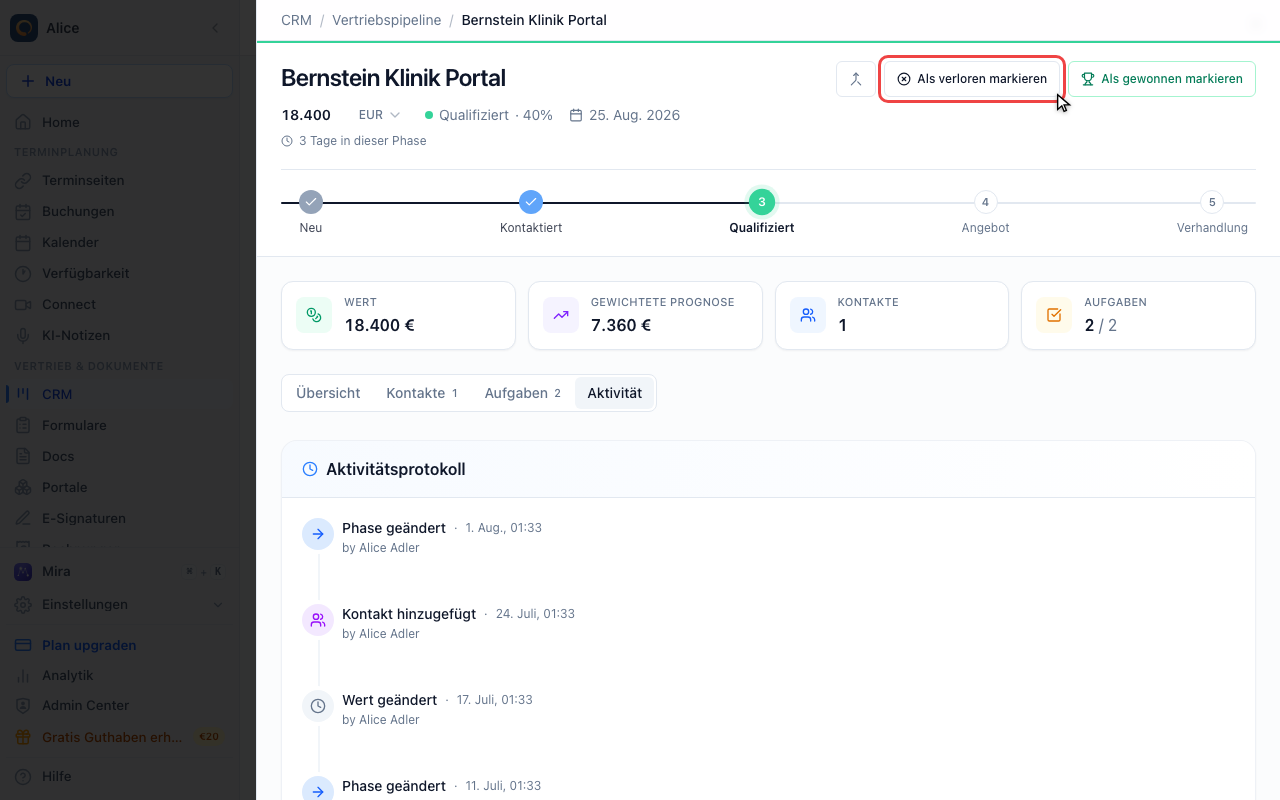Click the merge deal icon button
This screenshot has width=1280, height=800.
(x=855, y=79)
